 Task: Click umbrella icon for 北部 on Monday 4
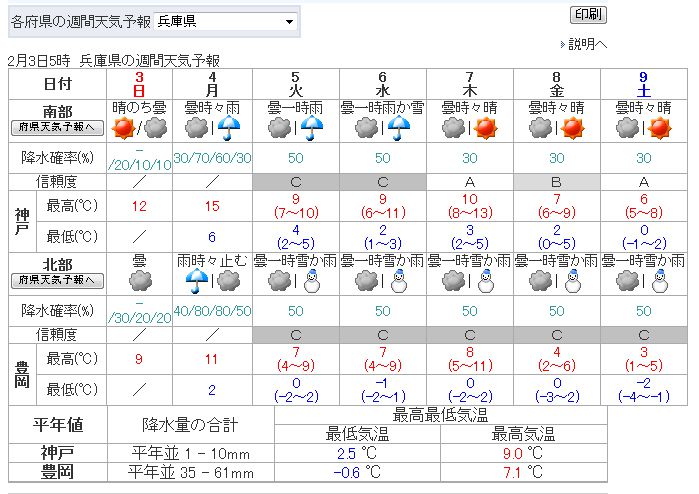coord(197,281)
